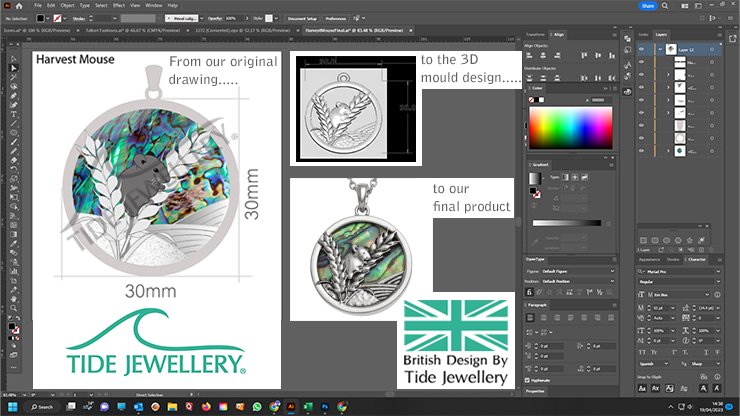740x416 pixels.
Task: Click Horizontal Align Right in Align panel
Action: coord(557,55)
